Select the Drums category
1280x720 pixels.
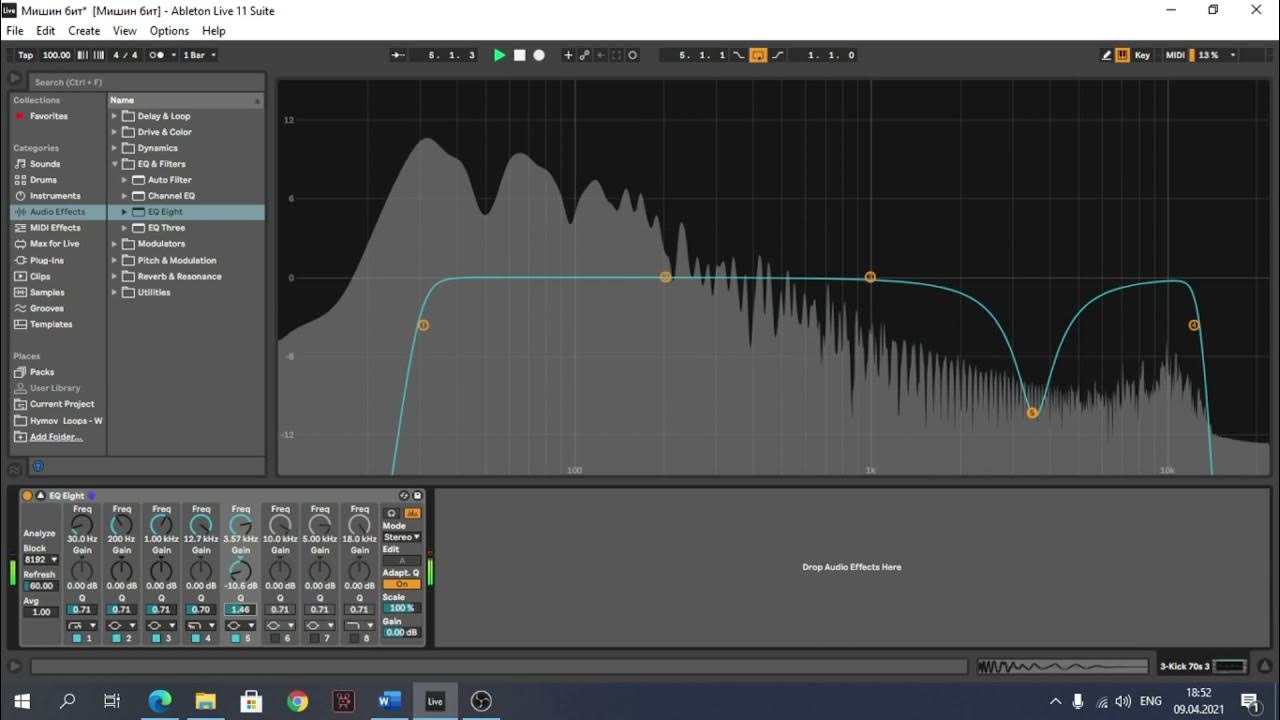(x=43, y=180)
